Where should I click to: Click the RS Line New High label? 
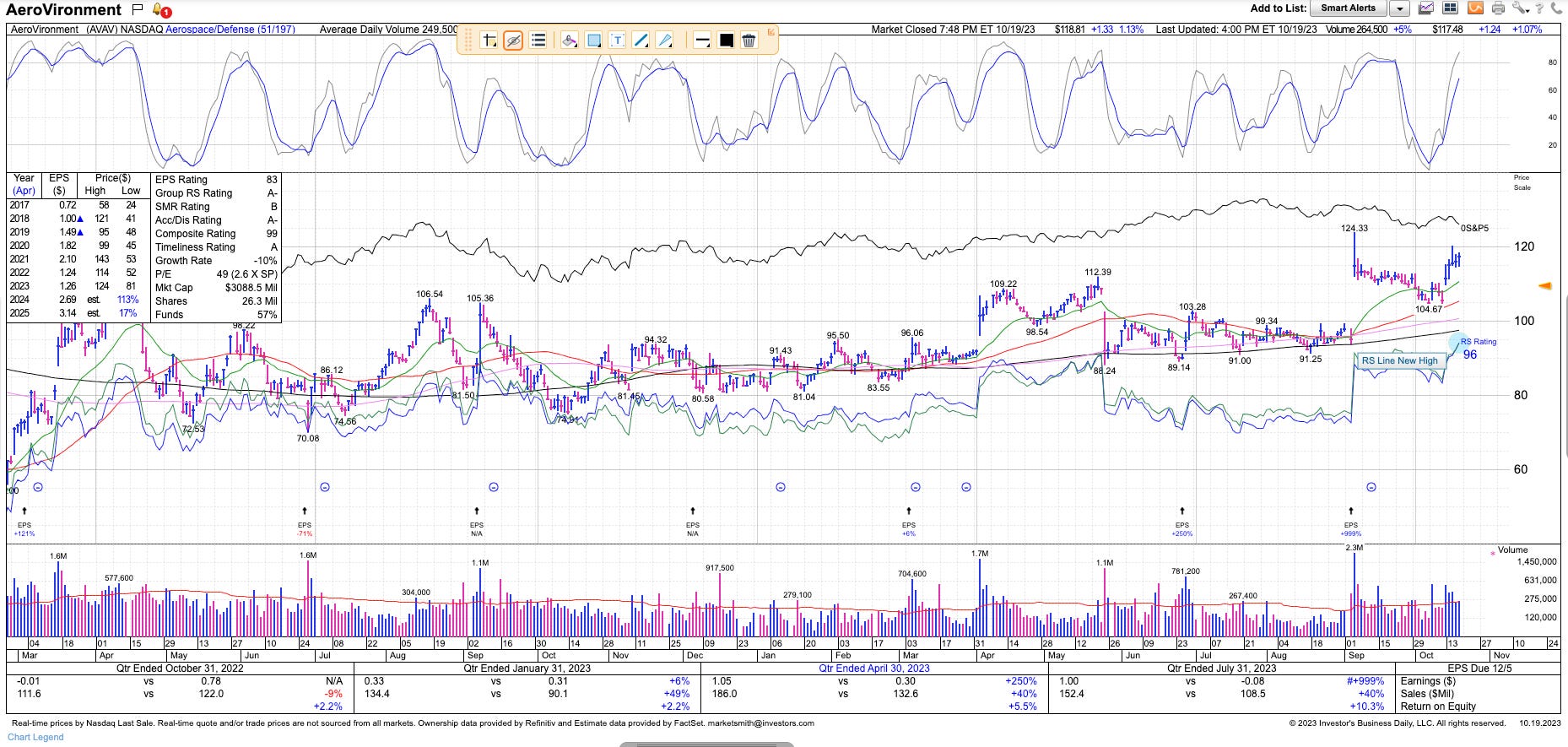1399,360
